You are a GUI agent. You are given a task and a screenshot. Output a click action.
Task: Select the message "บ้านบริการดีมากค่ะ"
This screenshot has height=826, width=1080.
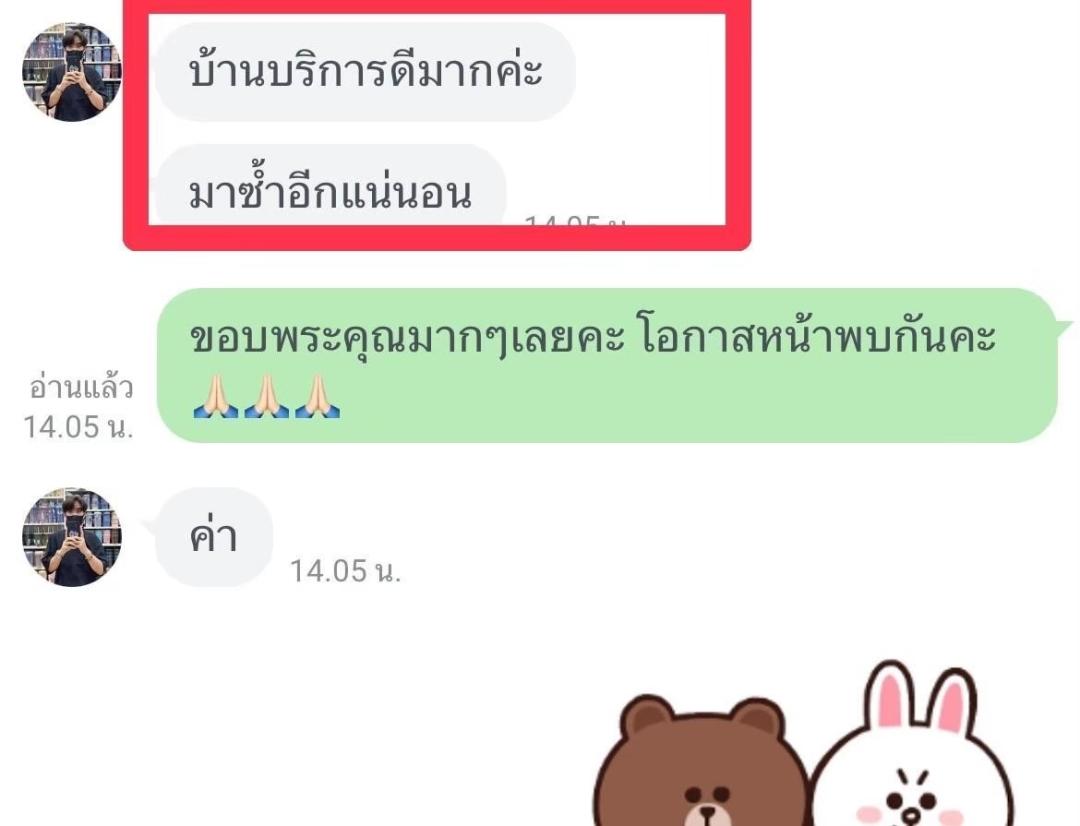(365, 72)
